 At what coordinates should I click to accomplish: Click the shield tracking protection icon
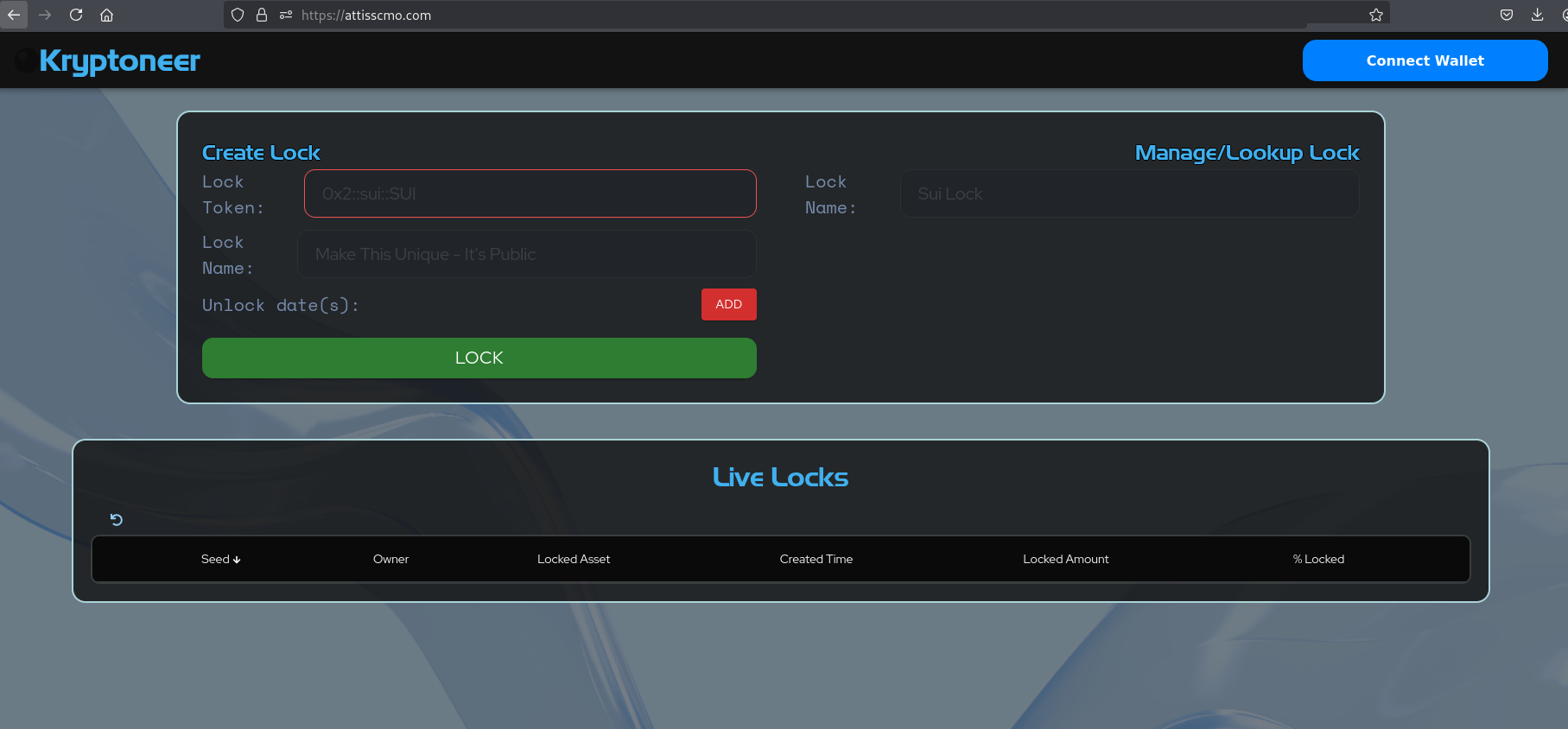[238, 15]
